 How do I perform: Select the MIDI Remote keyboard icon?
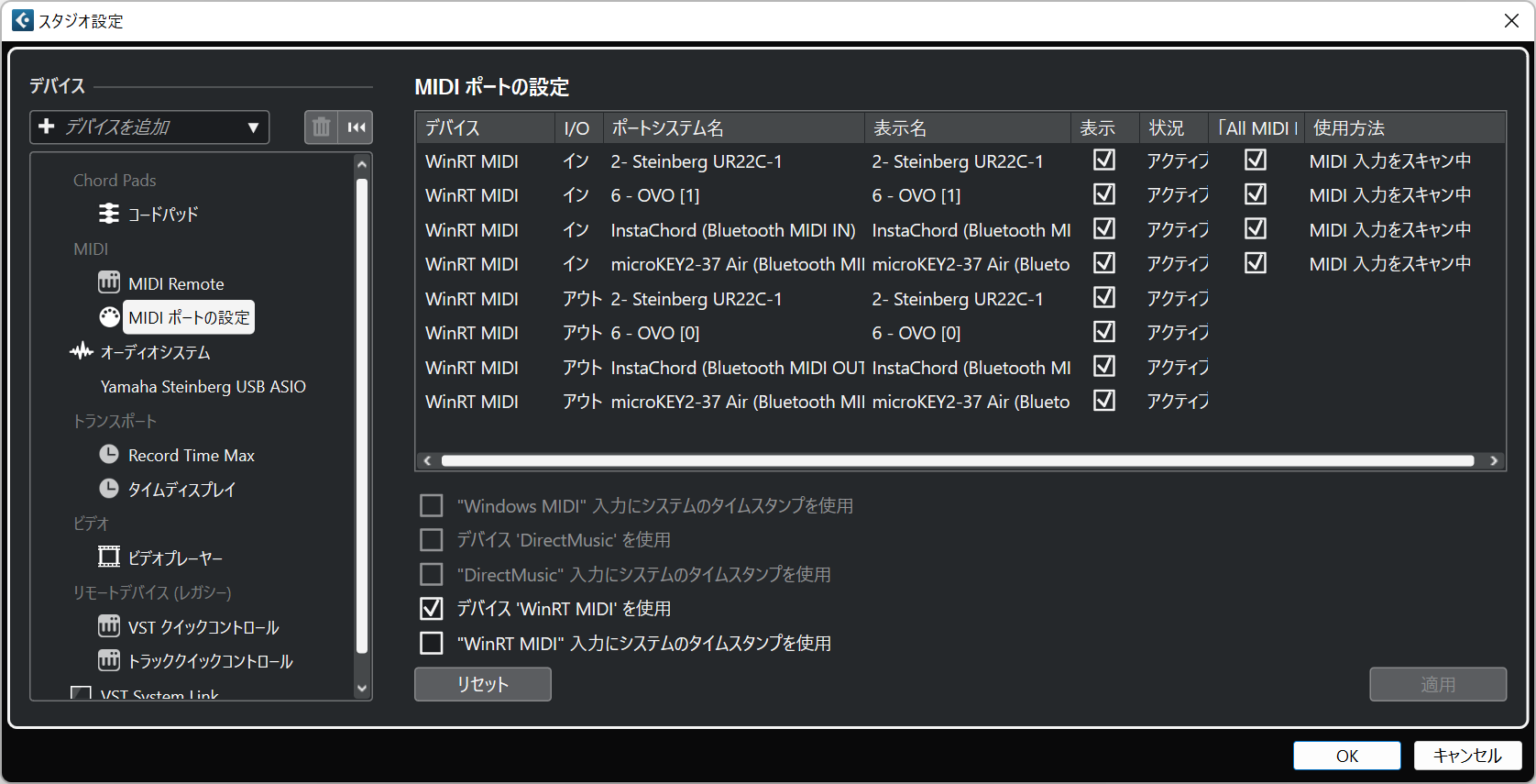click(109, 283)
